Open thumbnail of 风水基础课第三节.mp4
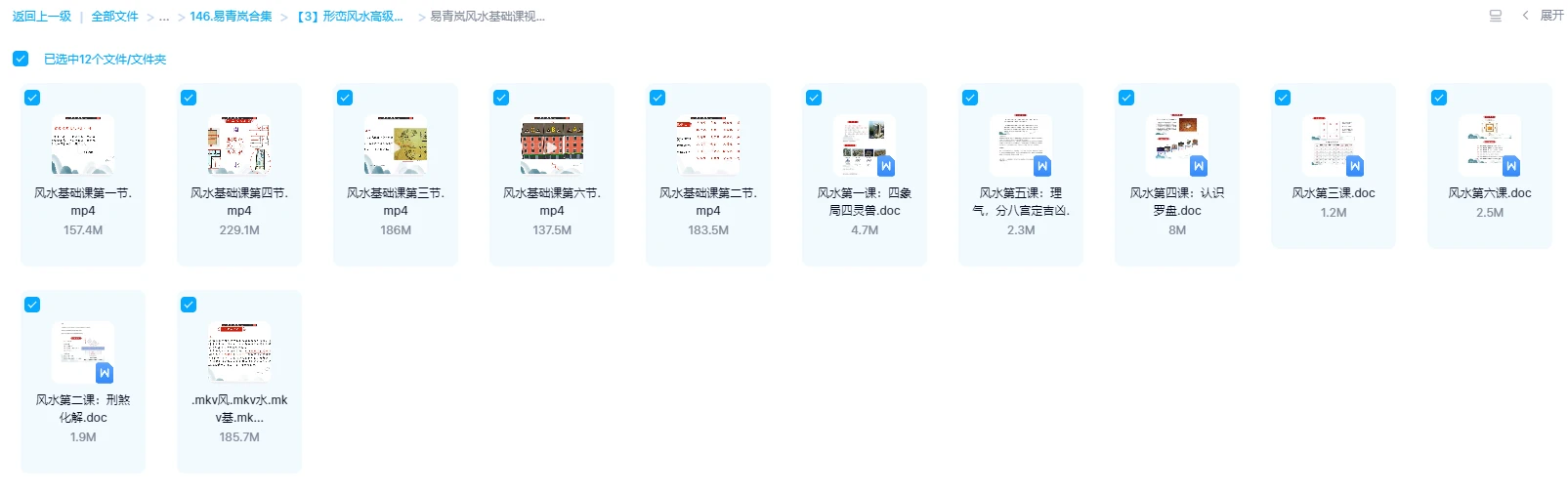This screenshot has height=494, width=1568. 396,145
